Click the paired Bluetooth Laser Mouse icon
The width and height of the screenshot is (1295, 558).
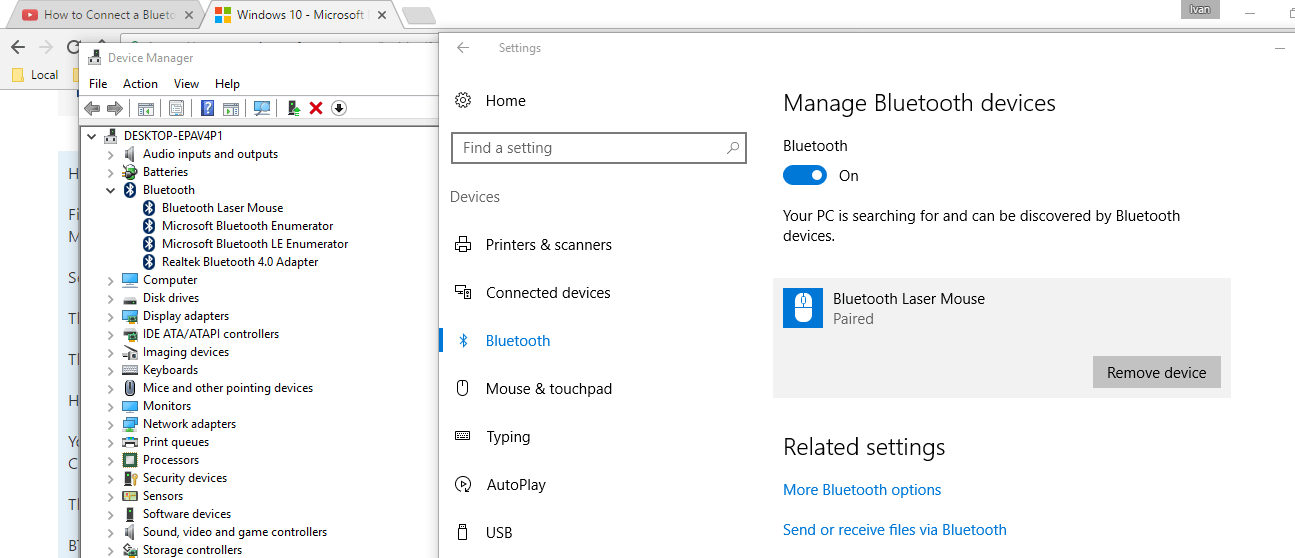pyautogui.click(x=803, y=308)
